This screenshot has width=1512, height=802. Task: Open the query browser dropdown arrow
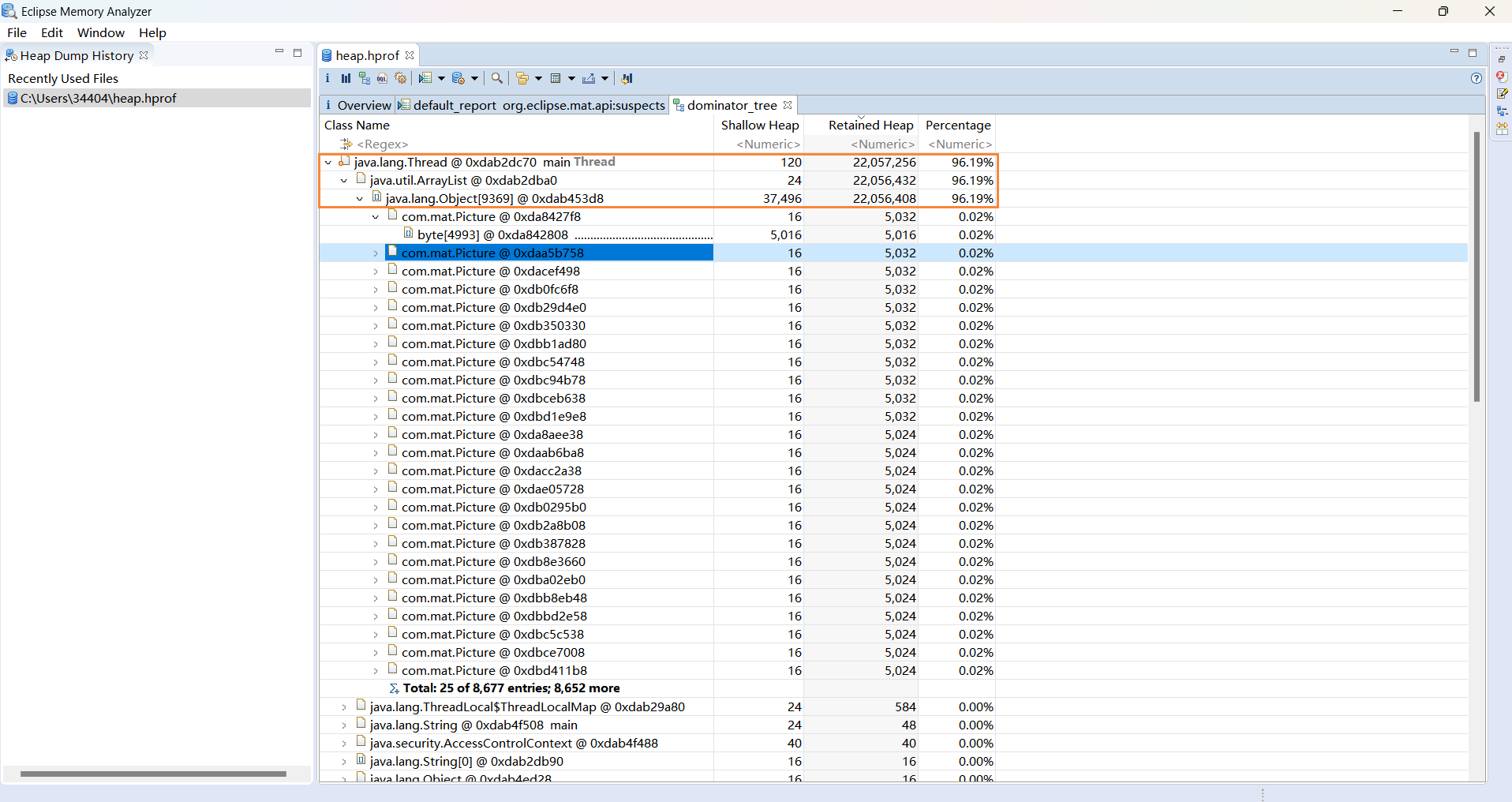coord(474,78)
